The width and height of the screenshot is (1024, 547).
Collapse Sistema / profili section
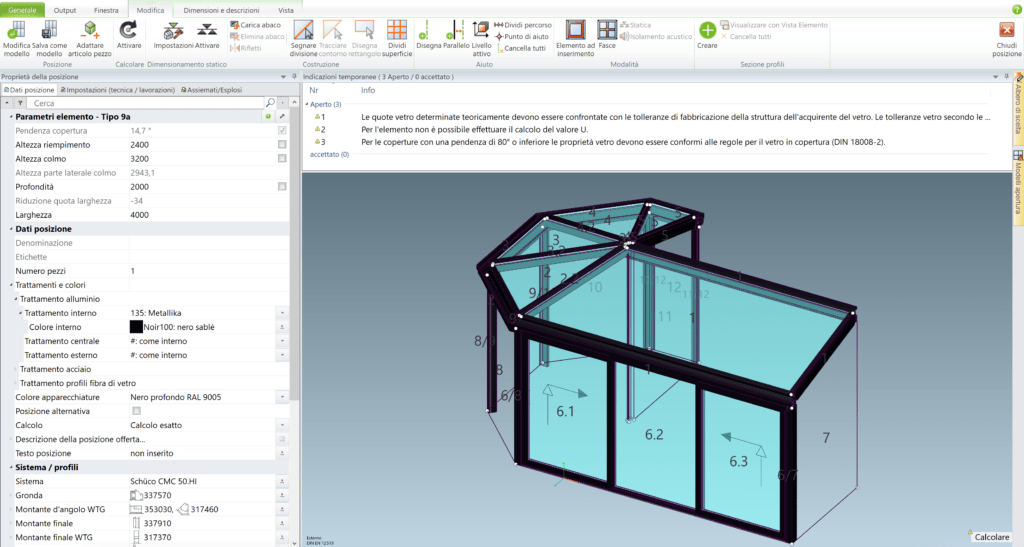point(11,467)
